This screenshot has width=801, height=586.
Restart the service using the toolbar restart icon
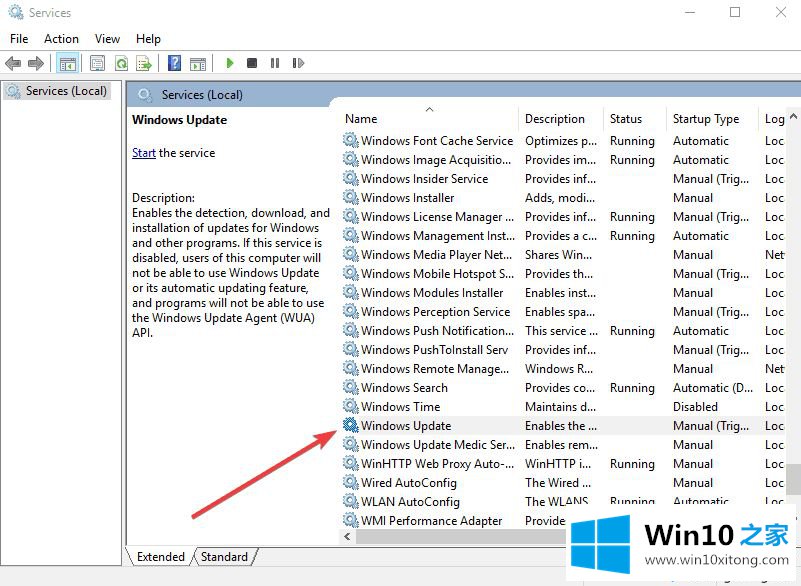(298, 63)
